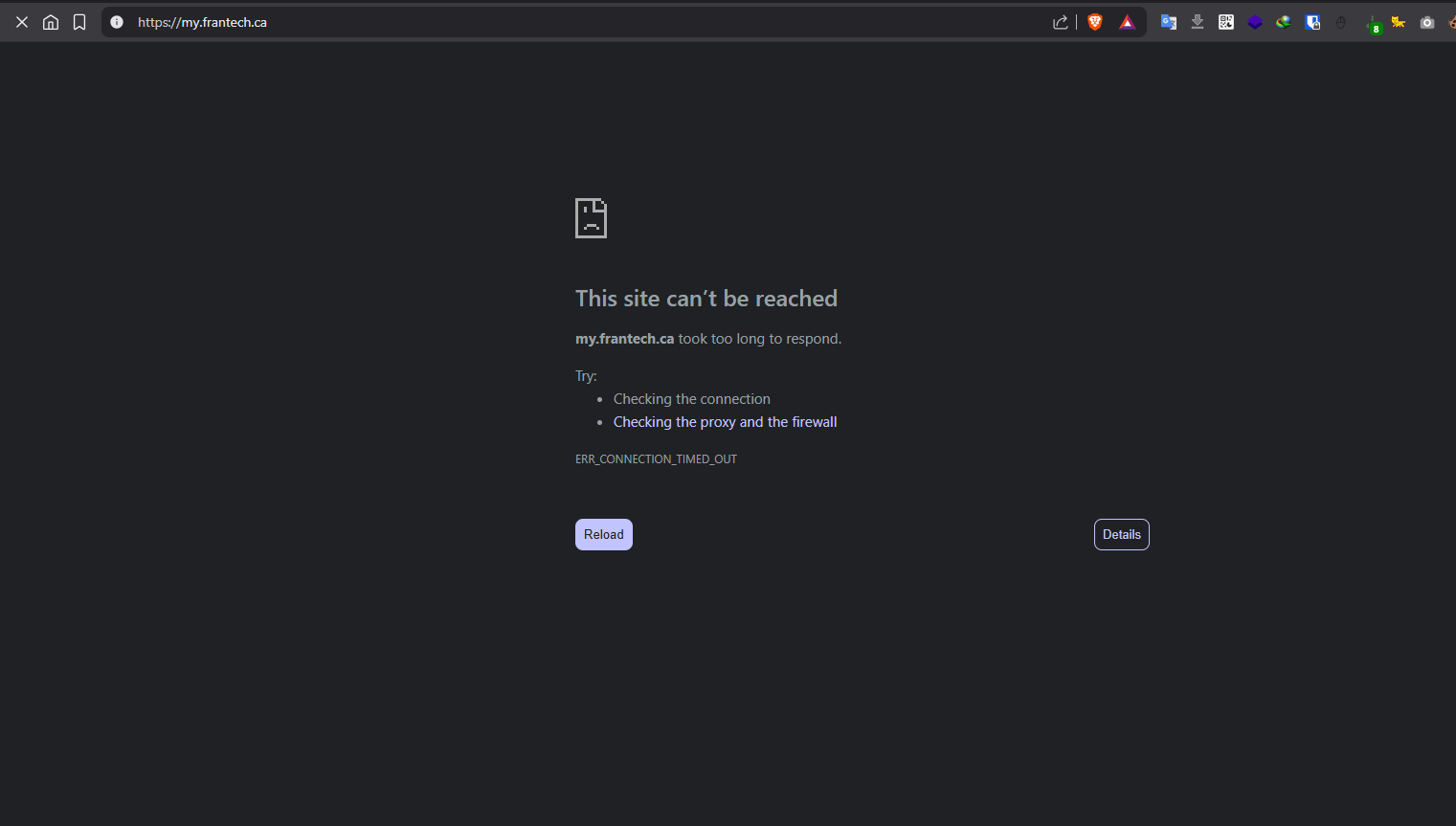Open the camera screenshot extension
The image size is (1456, 826).
[x=1427, y=22]
